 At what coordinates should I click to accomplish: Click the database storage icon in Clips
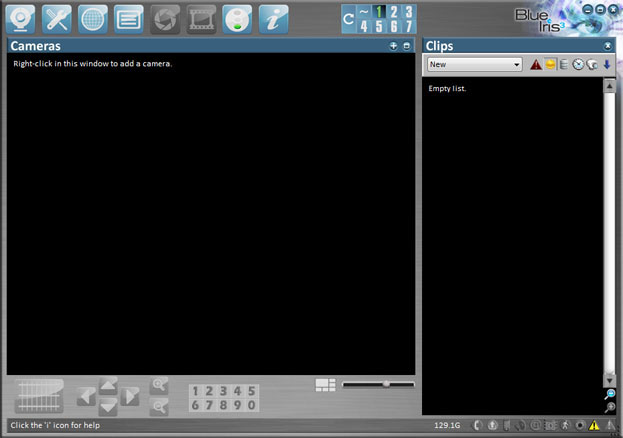point(564,64)
